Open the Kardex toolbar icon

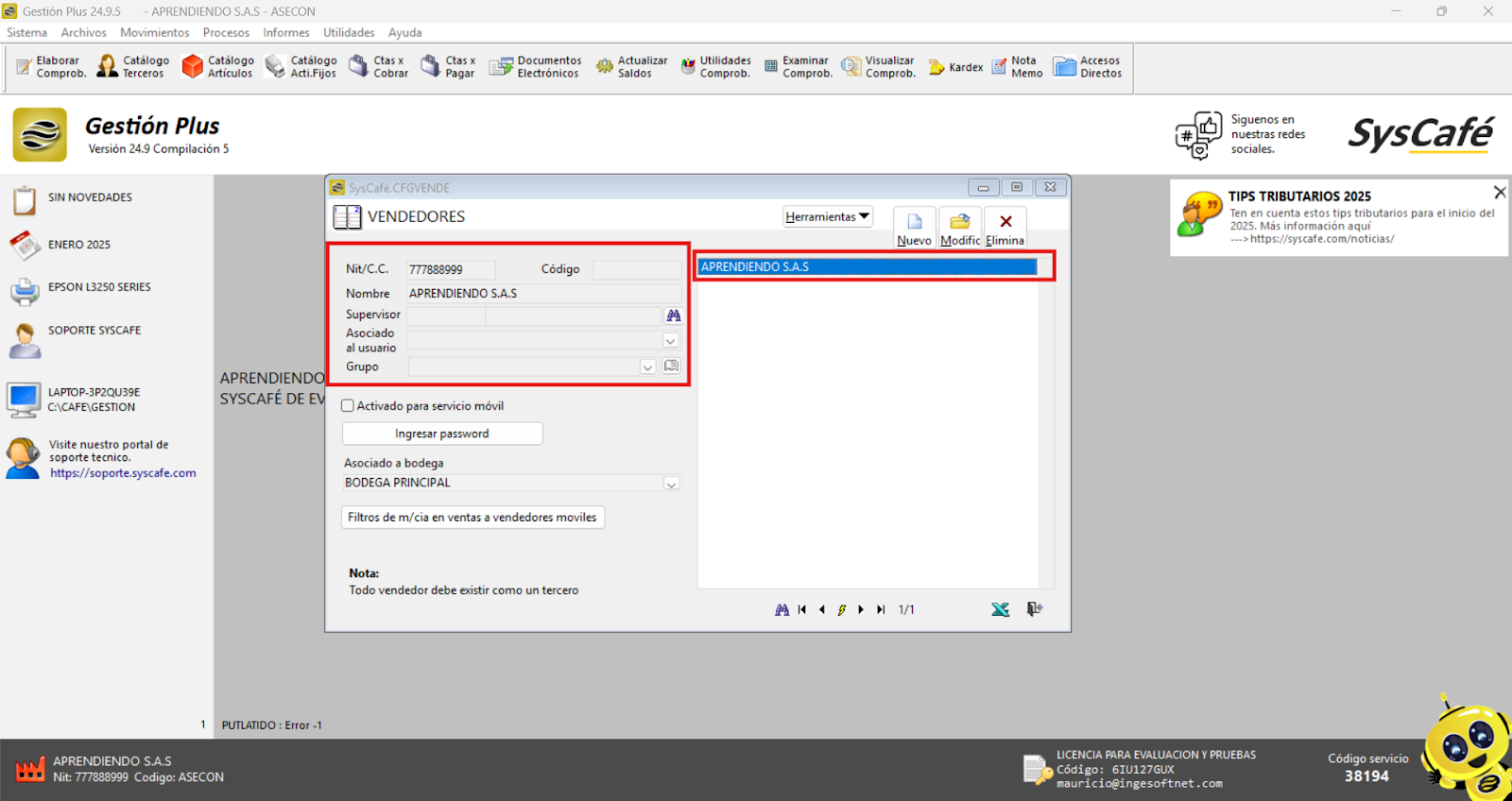click(955, 67)
